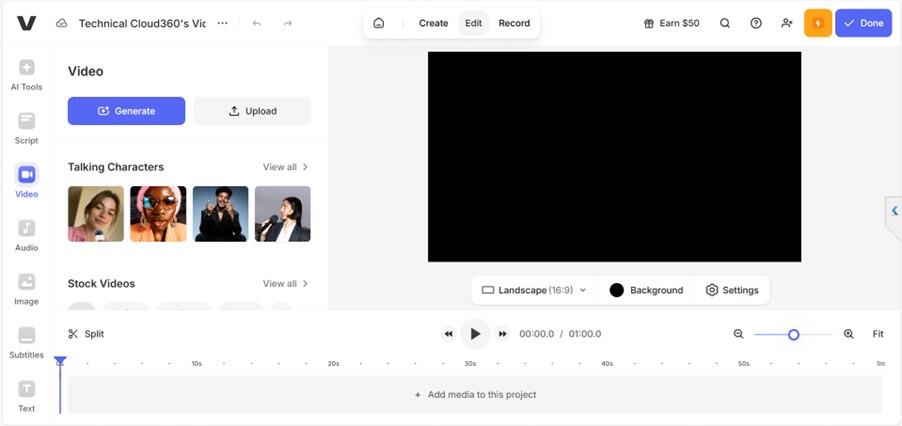Click the black video preview canvas

click(x=614, y=157)
